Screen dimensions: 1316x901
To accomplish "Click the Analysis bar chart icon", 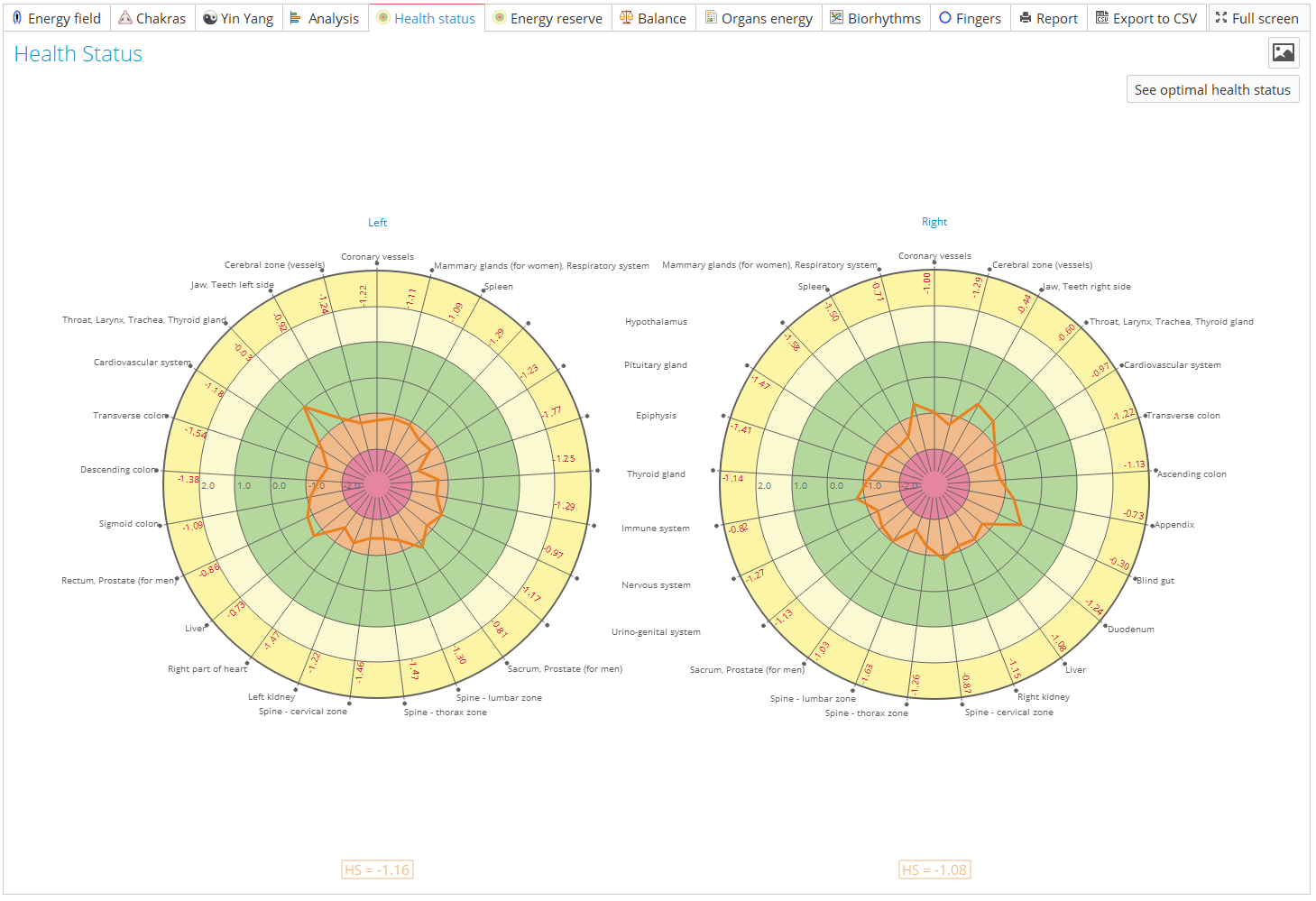I will point(297,17).
